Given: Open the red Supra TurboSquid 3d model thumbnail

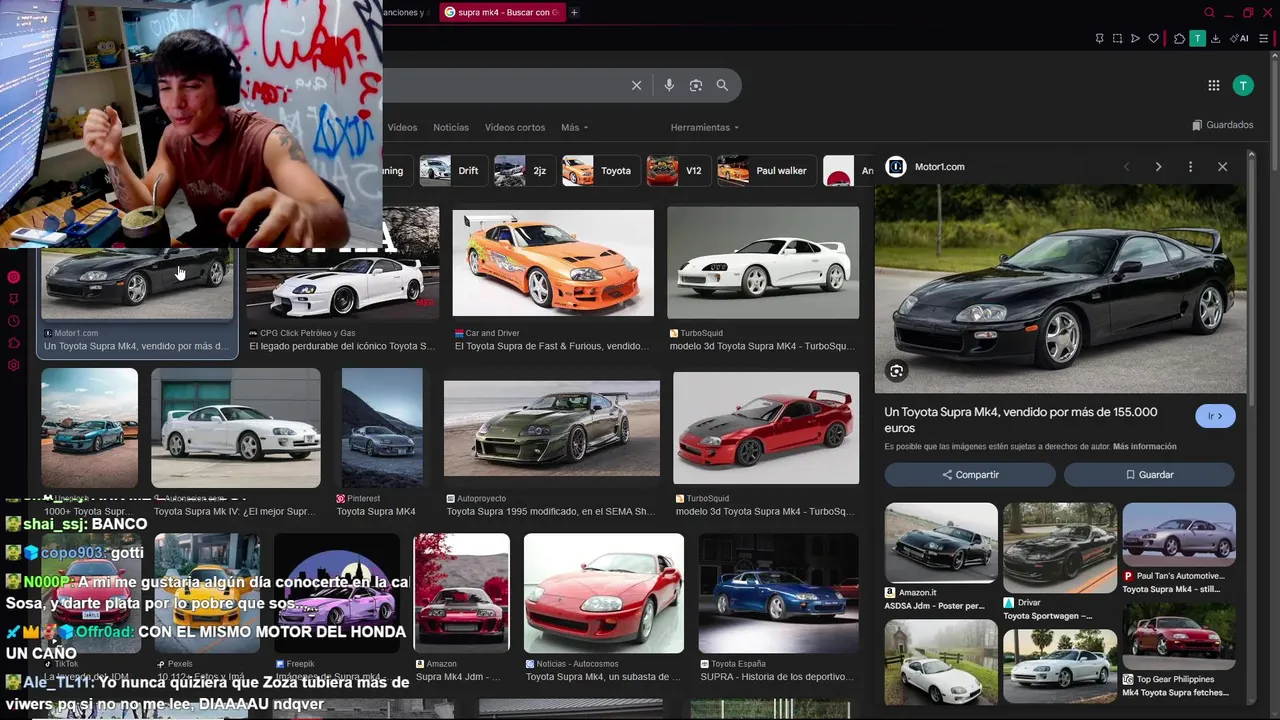Looking at the screenshot, I should click(766, 428).
